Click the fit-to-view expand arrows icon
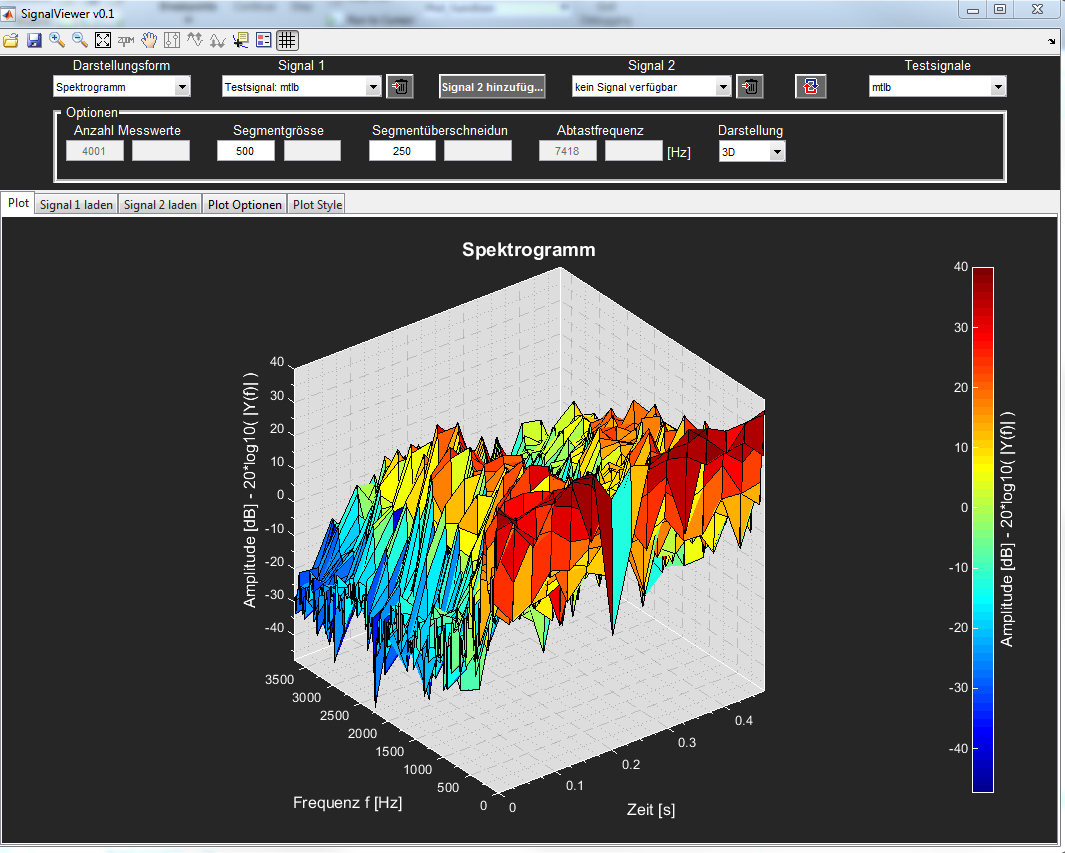Image resolution: width=1065 pixels, height=853 pixels. (x=103, y=40)
